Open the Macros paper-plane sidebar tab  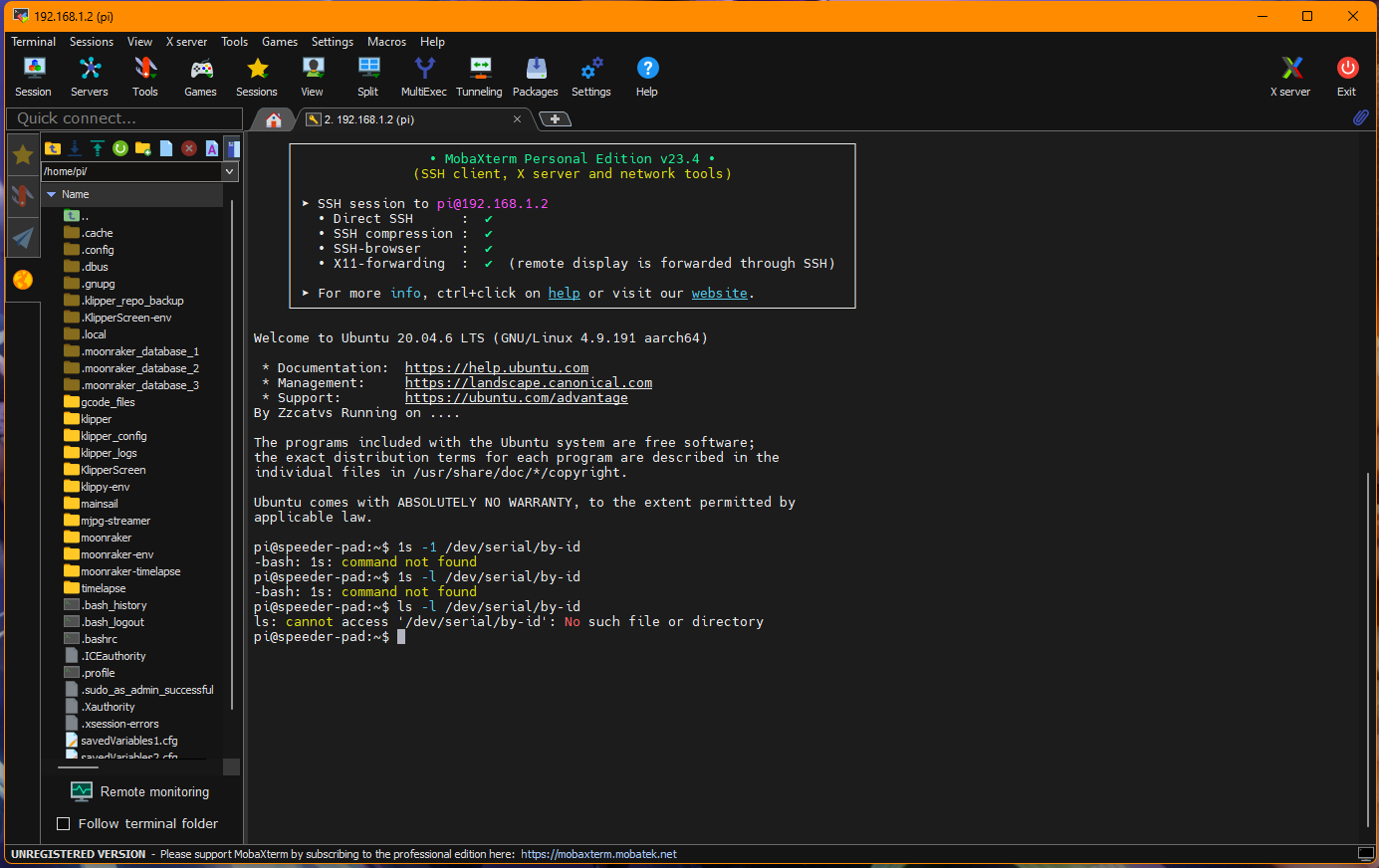pyautogui.click(x=23, y=237)
